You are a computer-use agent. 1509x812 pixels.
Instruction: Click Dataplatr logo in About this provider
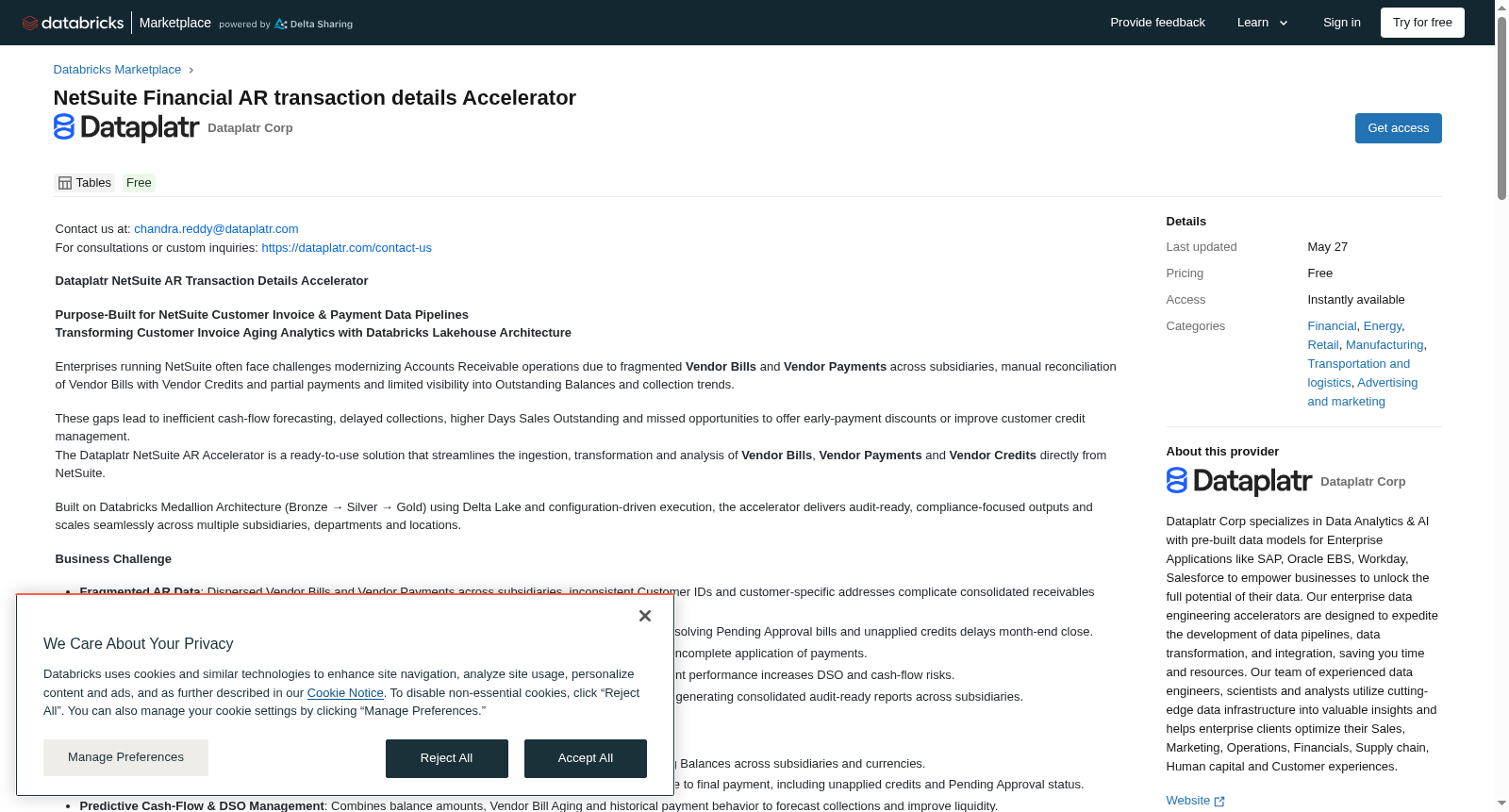[1238, 481]
